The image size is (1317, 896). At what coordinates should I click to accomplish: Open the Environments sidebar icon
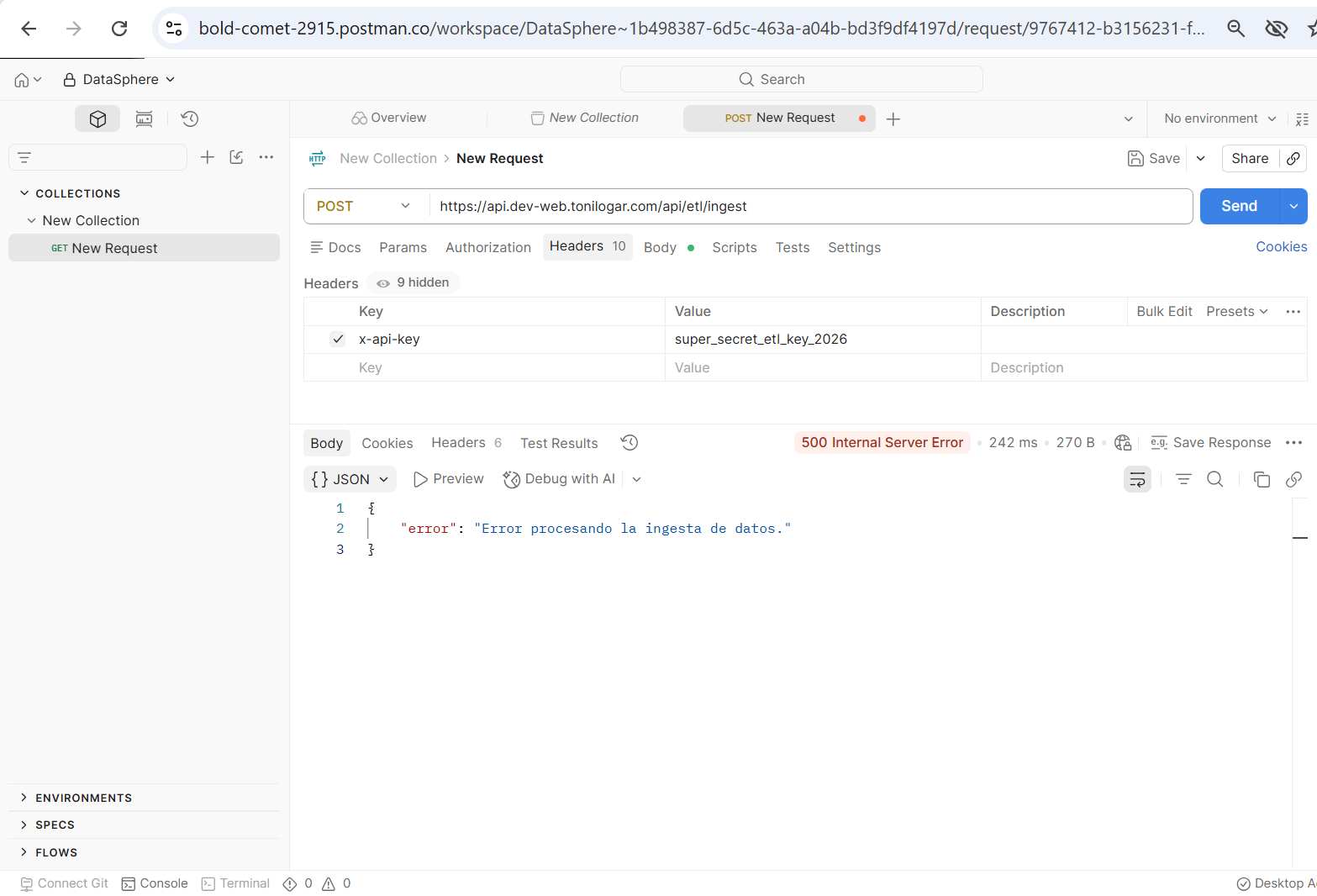(145, 119)
